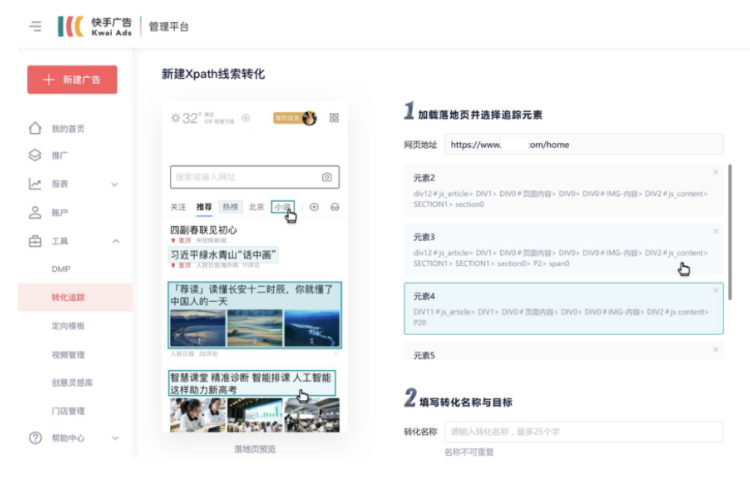Expand the 报表 submenu chevron
This screenshot has width=750, height=481.
coord(115,184)
